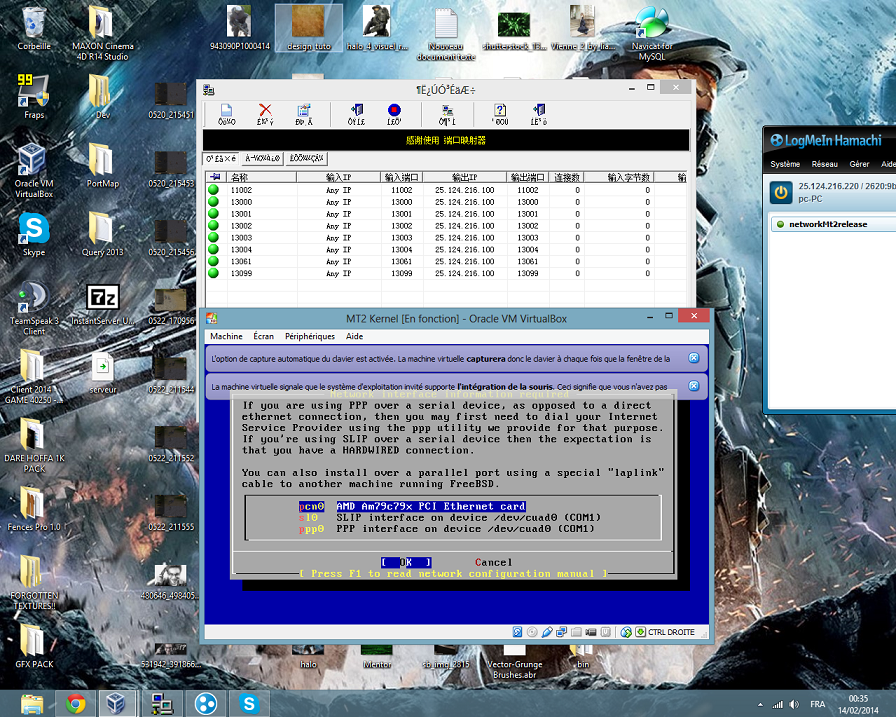This screenshot has width=896, height=717.
Task: Select the 13004 port mapping row
Action: click(446, 250)
